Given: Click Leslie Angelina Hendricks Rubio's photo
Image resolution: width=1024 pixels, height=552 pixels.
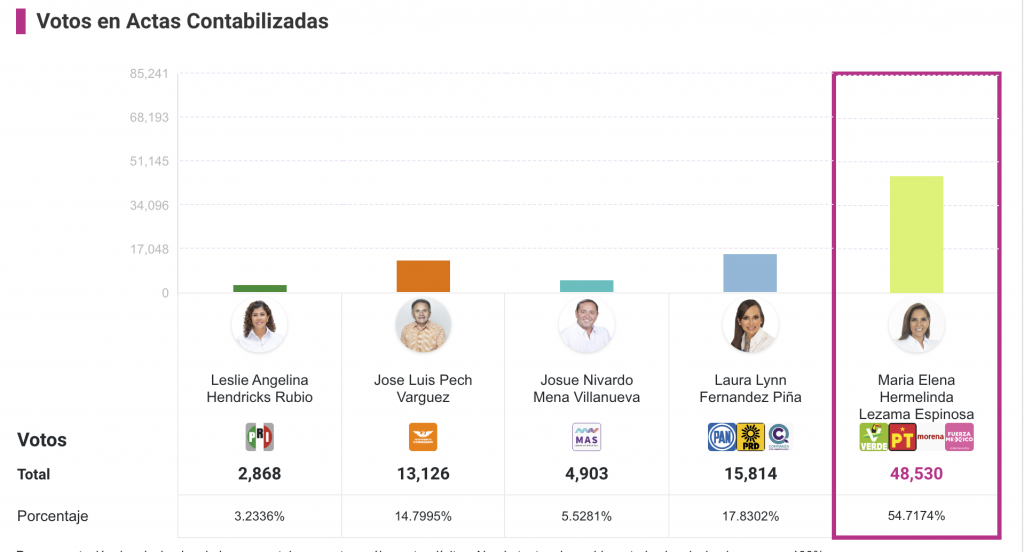Looking at the screenshot, I should click(259, 326).
